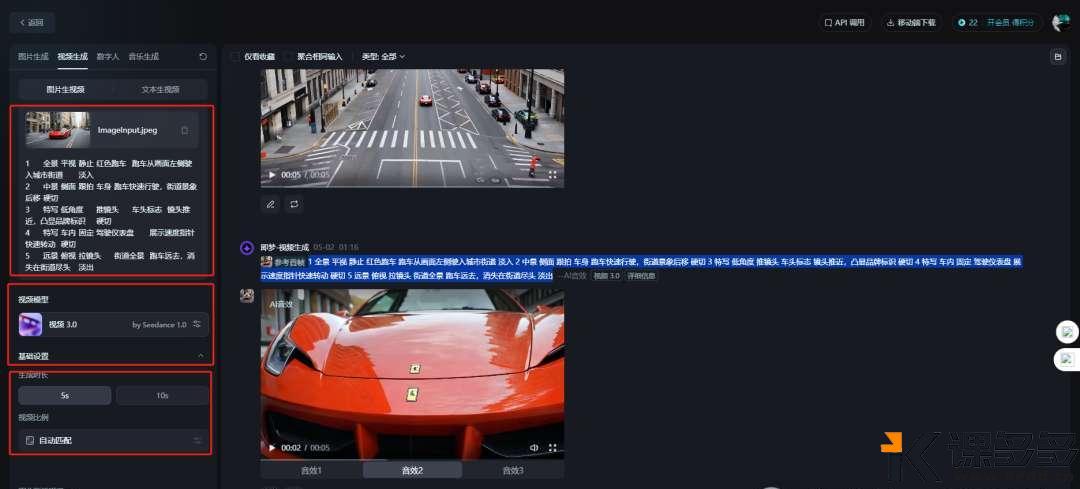Choose the 文本生视频 mode

(x=160, y=89)
